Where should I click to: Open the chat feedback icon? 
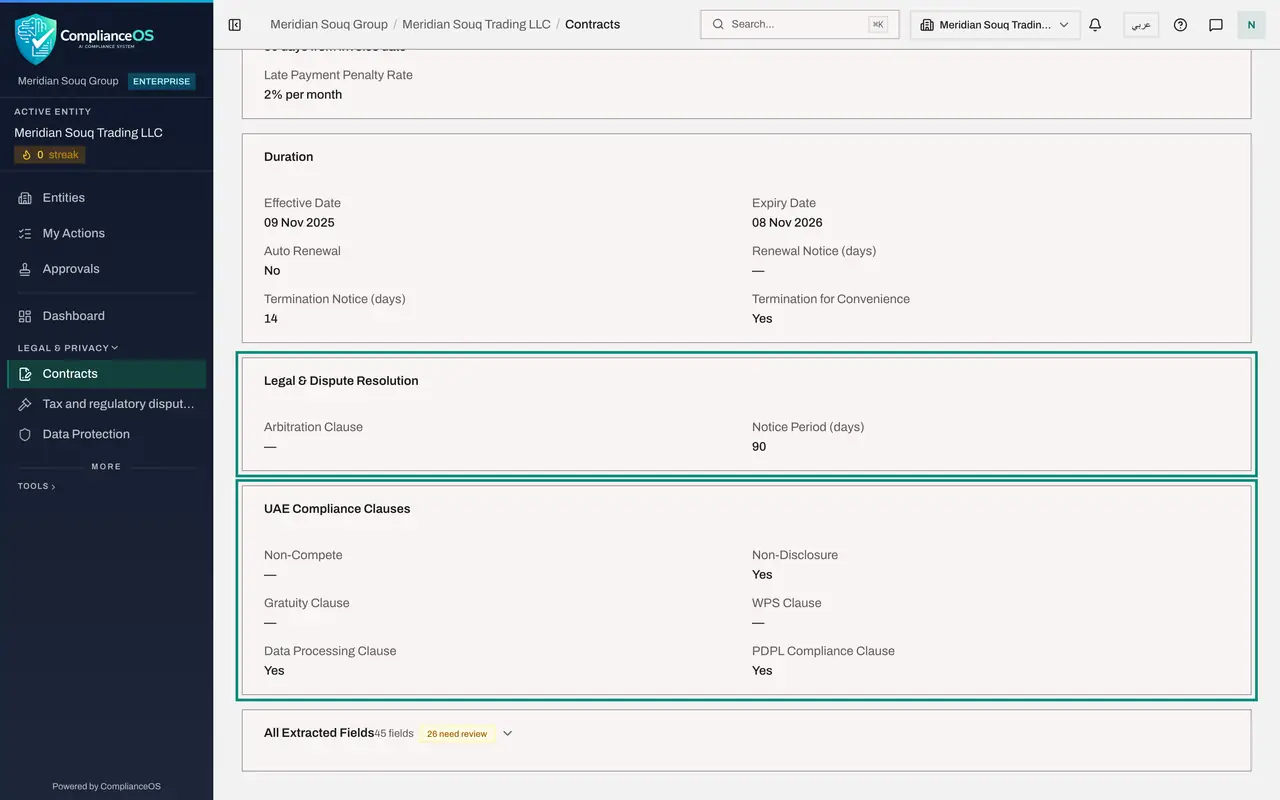point(1216,24)
